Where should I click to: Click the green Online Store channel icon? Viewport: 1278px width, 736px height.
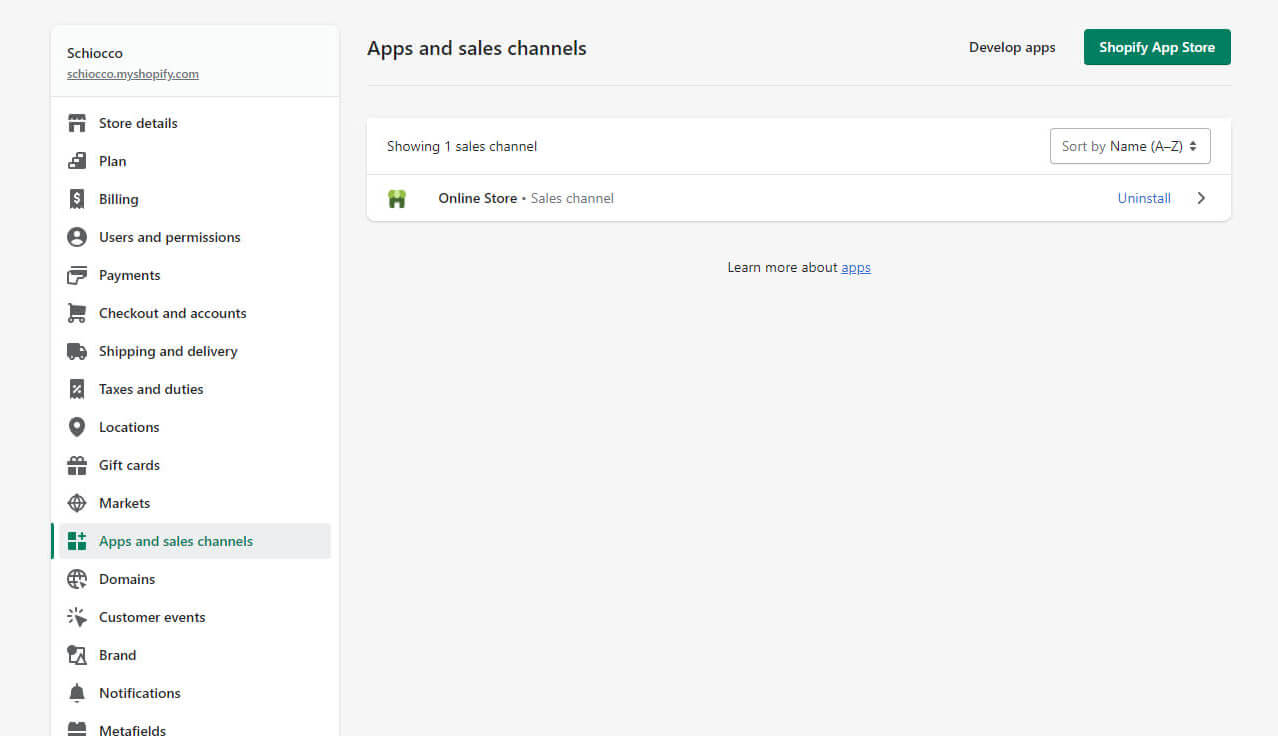coord(397,198)
